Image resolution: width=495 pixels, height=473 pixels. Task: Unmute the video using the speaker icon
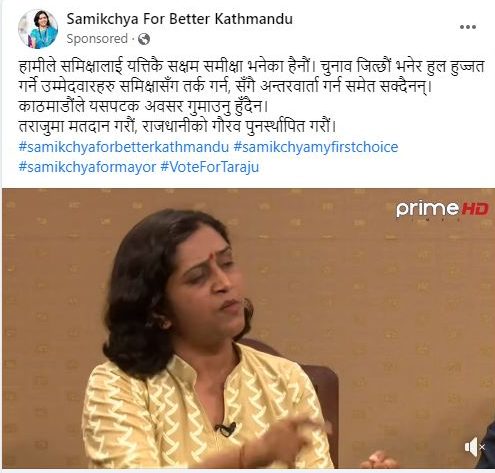[x=474, y=447]
